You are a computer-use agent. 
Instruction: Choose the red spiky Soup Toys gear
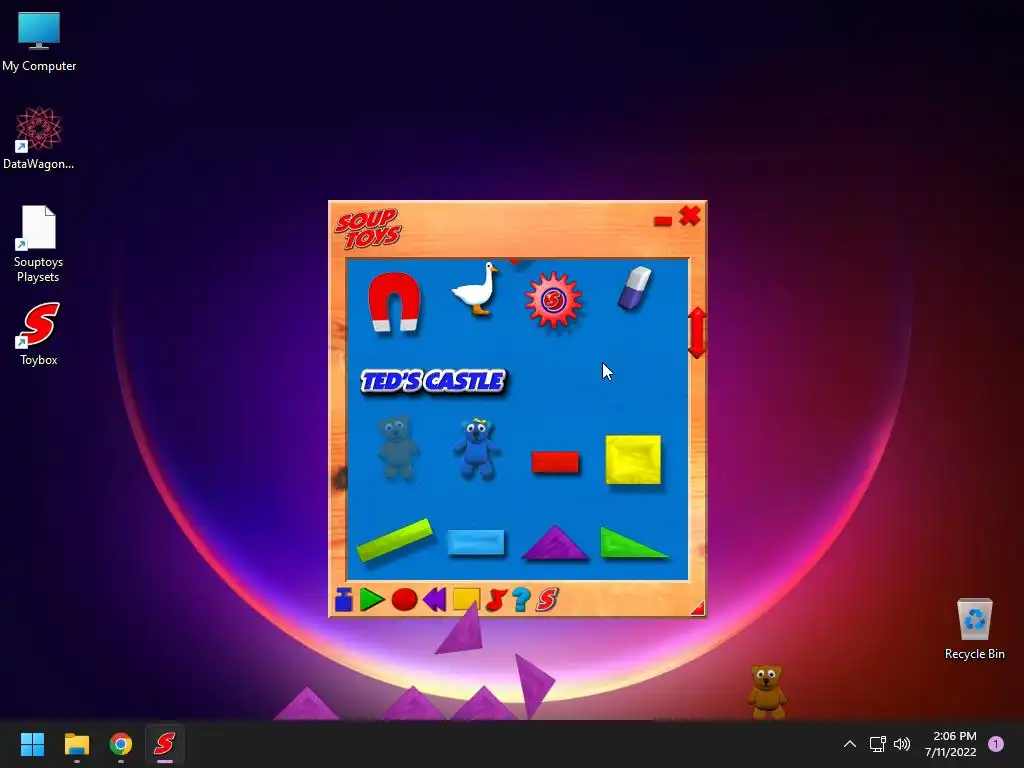pos(553,300)
